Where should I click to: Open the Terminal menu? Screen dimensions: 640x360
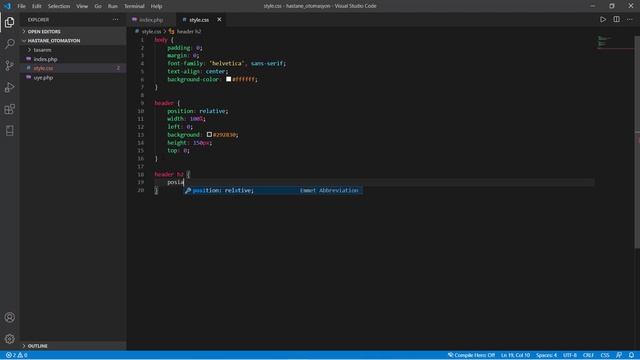tap(134, 6)
